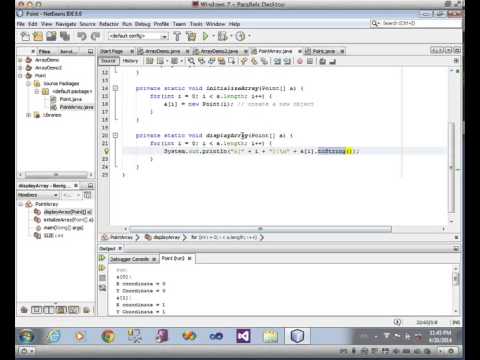Open the Debug menu
This screenshot has width=480, height=360.
[142, 24]
